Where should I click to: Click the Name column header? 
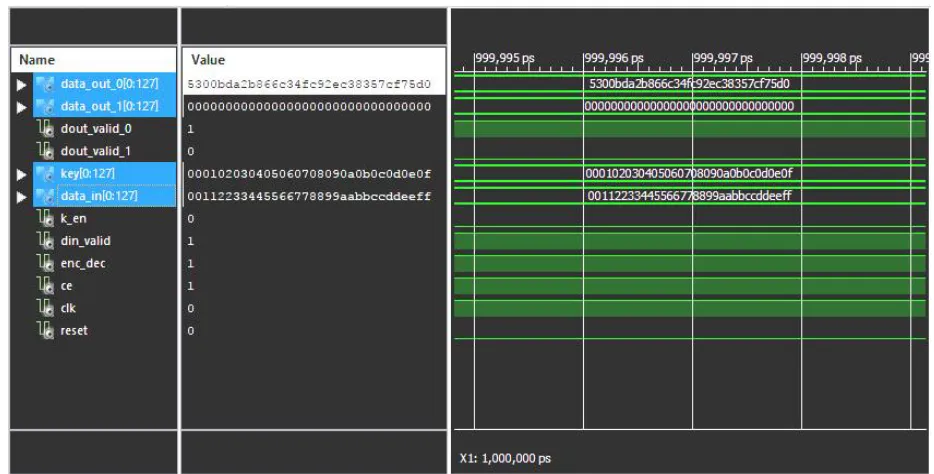pyautogui.click(x=94, y=60)
